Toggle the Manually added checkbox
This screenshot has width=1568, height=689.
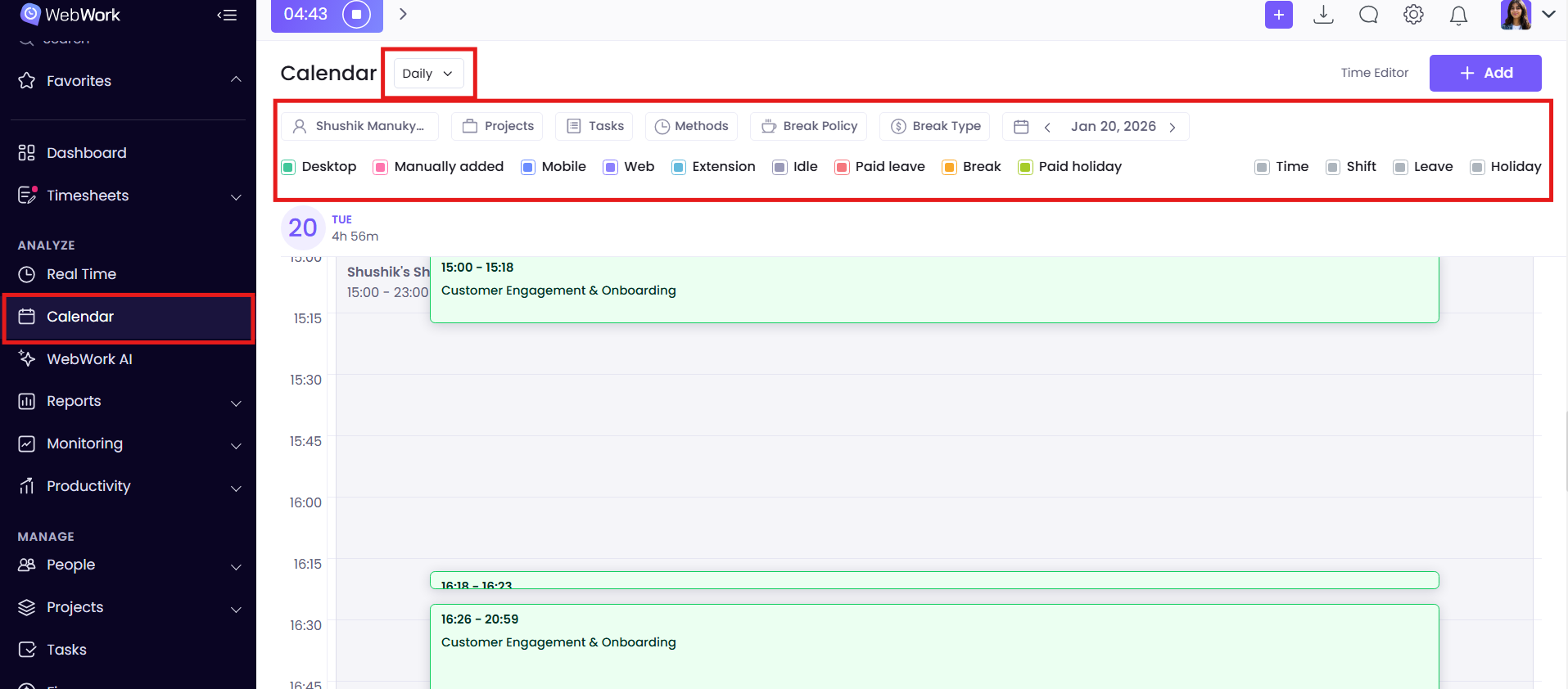381,167
